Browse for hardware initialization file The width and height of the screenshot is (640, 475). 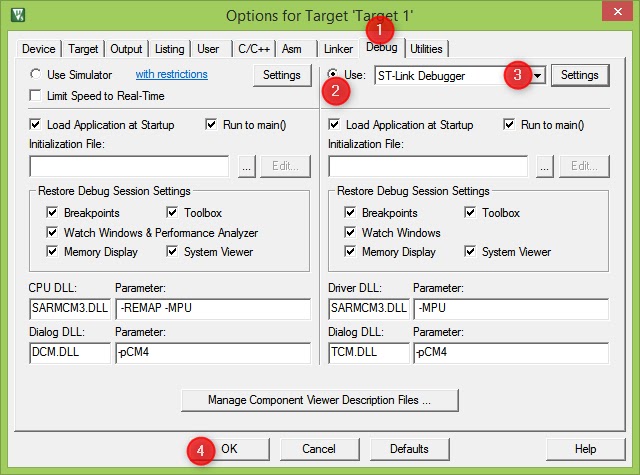545,166
